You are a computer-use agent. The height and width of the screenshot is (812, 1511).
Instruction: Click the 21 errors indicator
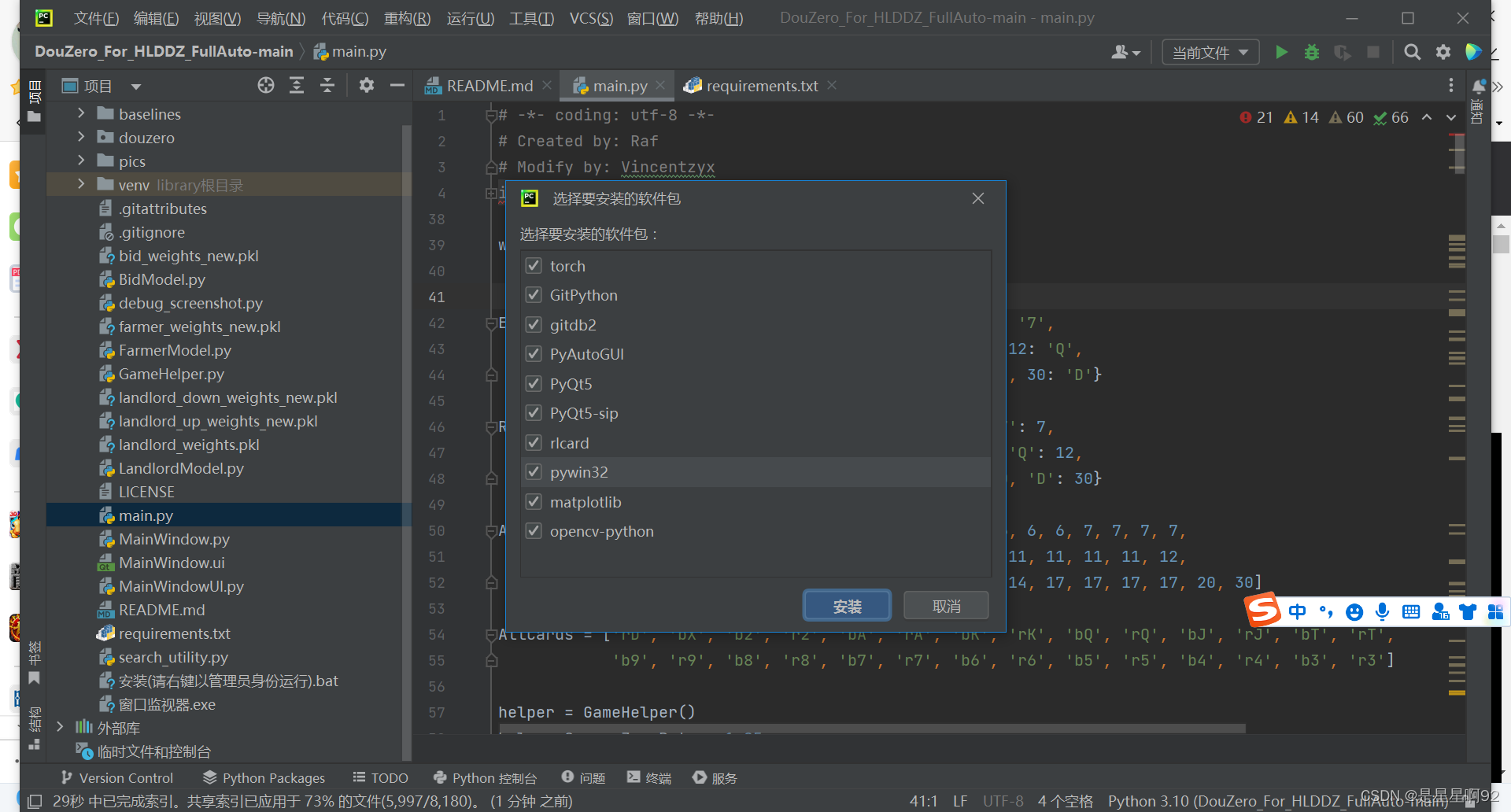[x=1256, y=117]
